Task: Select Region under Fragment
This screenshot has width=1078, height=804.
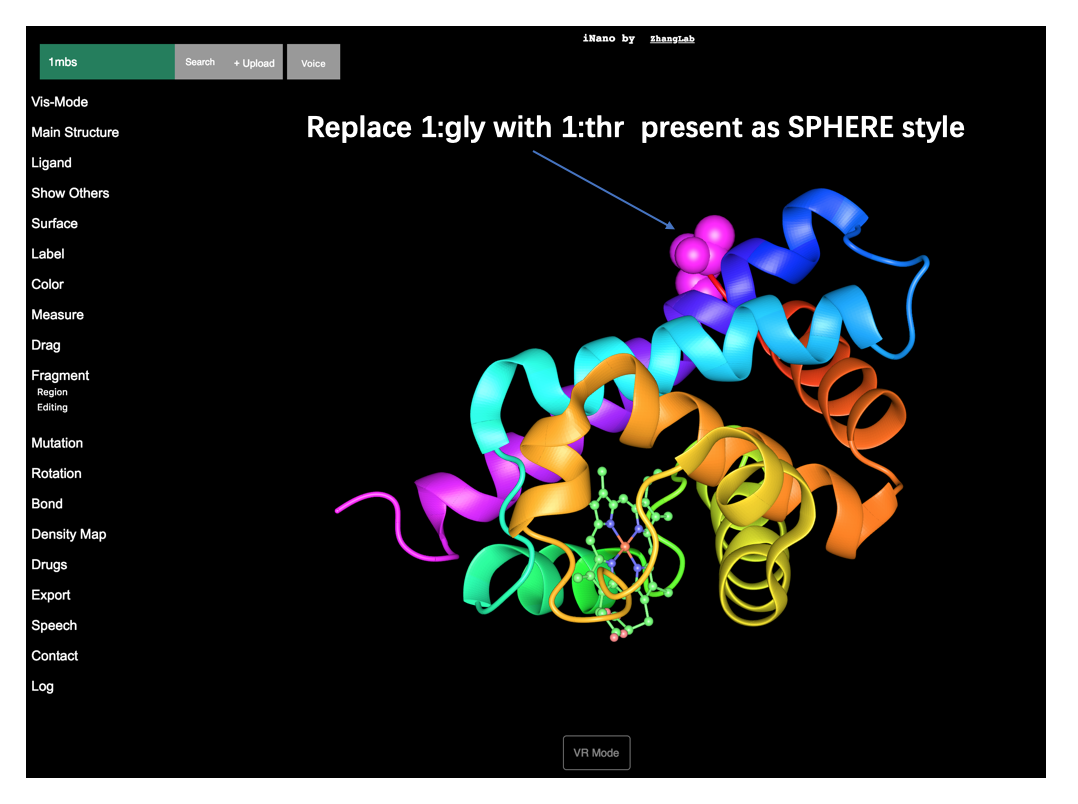Action: click(52, 392)
